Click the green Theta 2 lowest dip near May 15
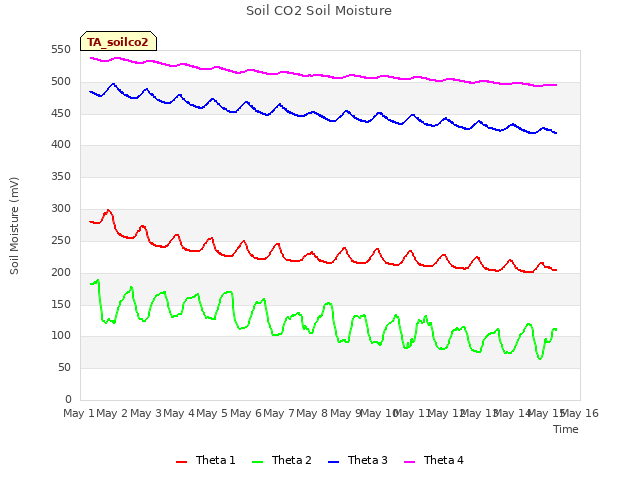The image size is (640, 480). coord(540,358)
